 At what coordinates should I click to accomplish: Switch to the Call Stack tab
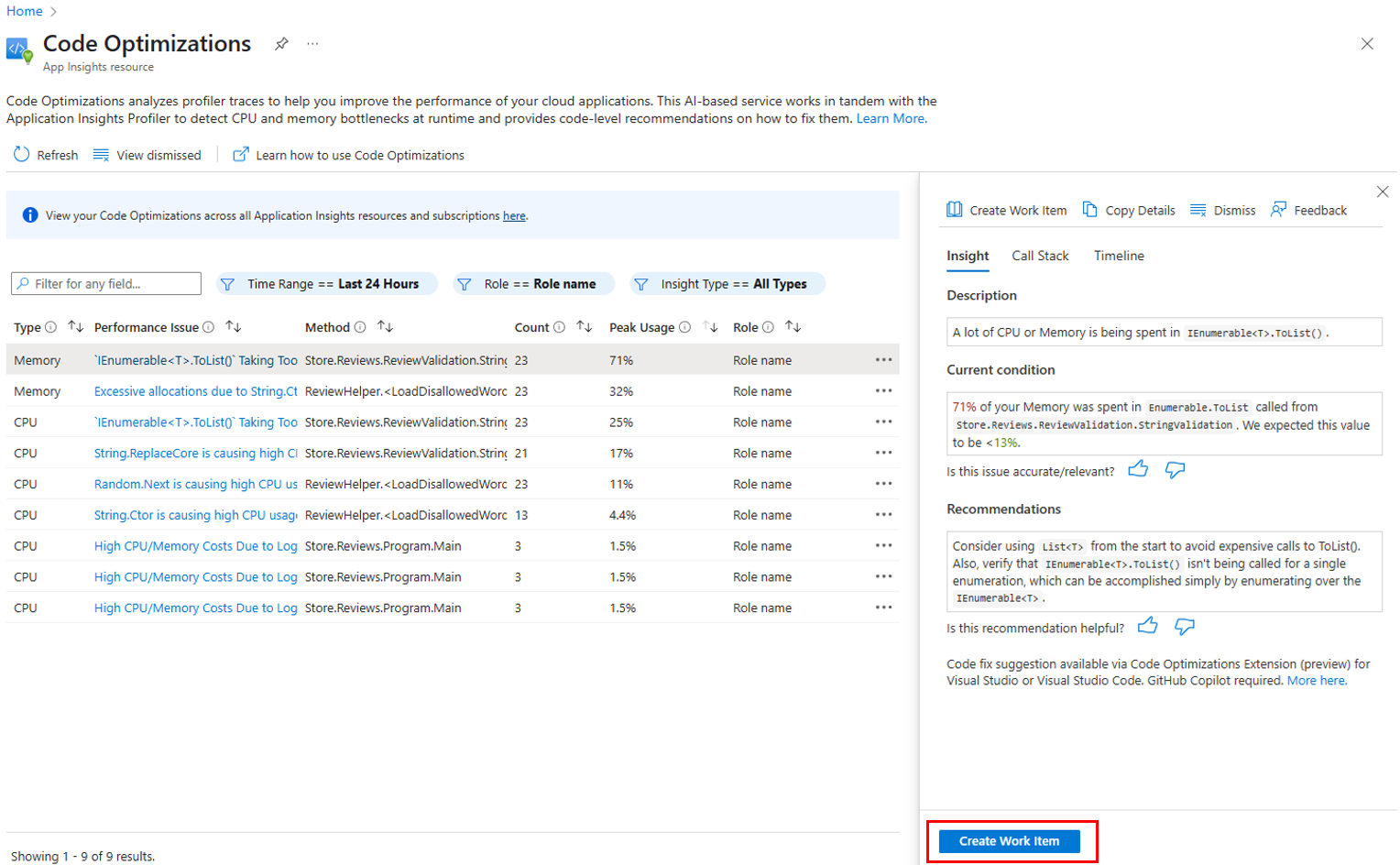(1040, 256)
